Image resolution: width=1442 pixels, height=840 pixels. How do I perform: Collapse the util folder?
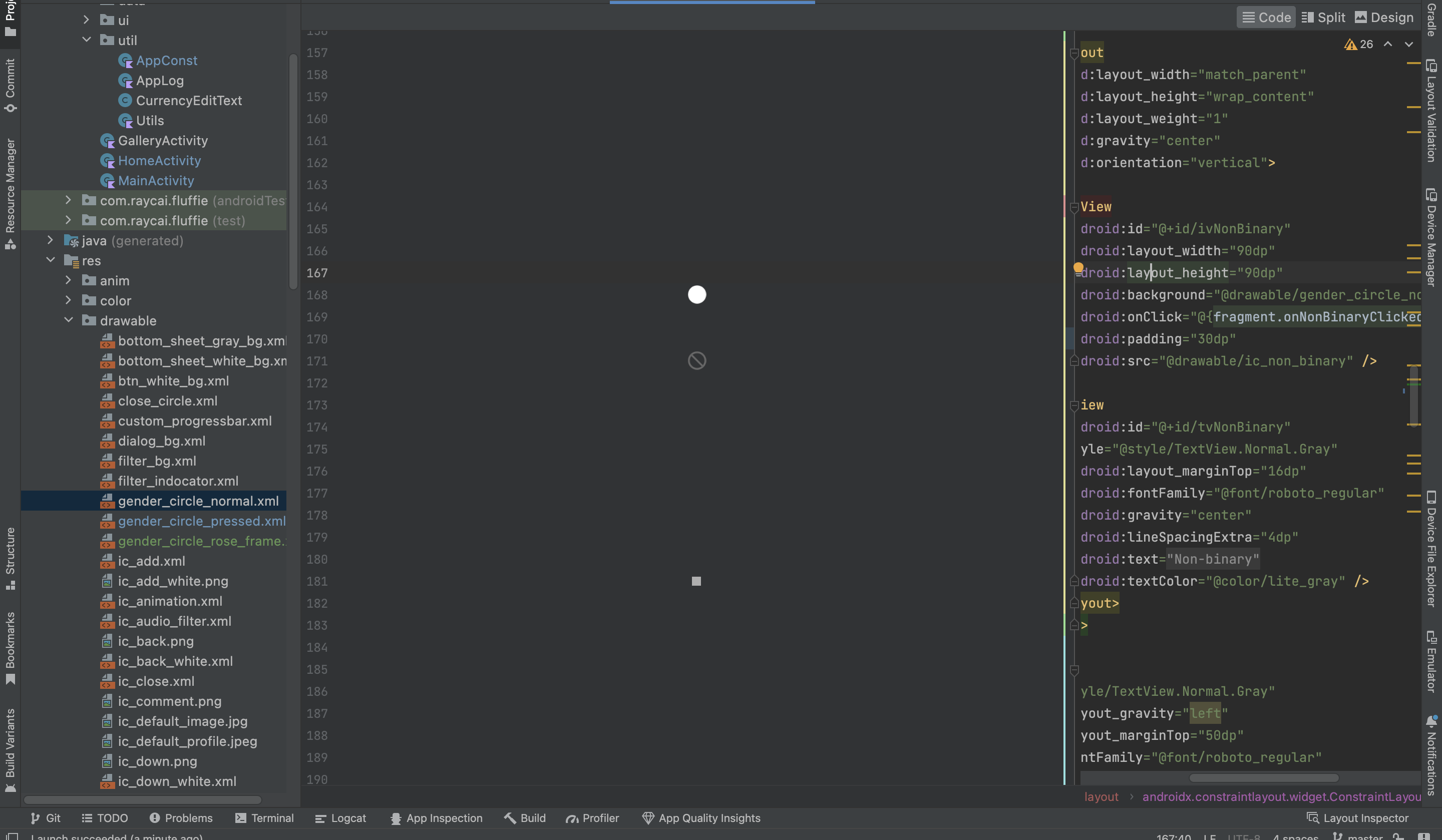coord(87,40)
